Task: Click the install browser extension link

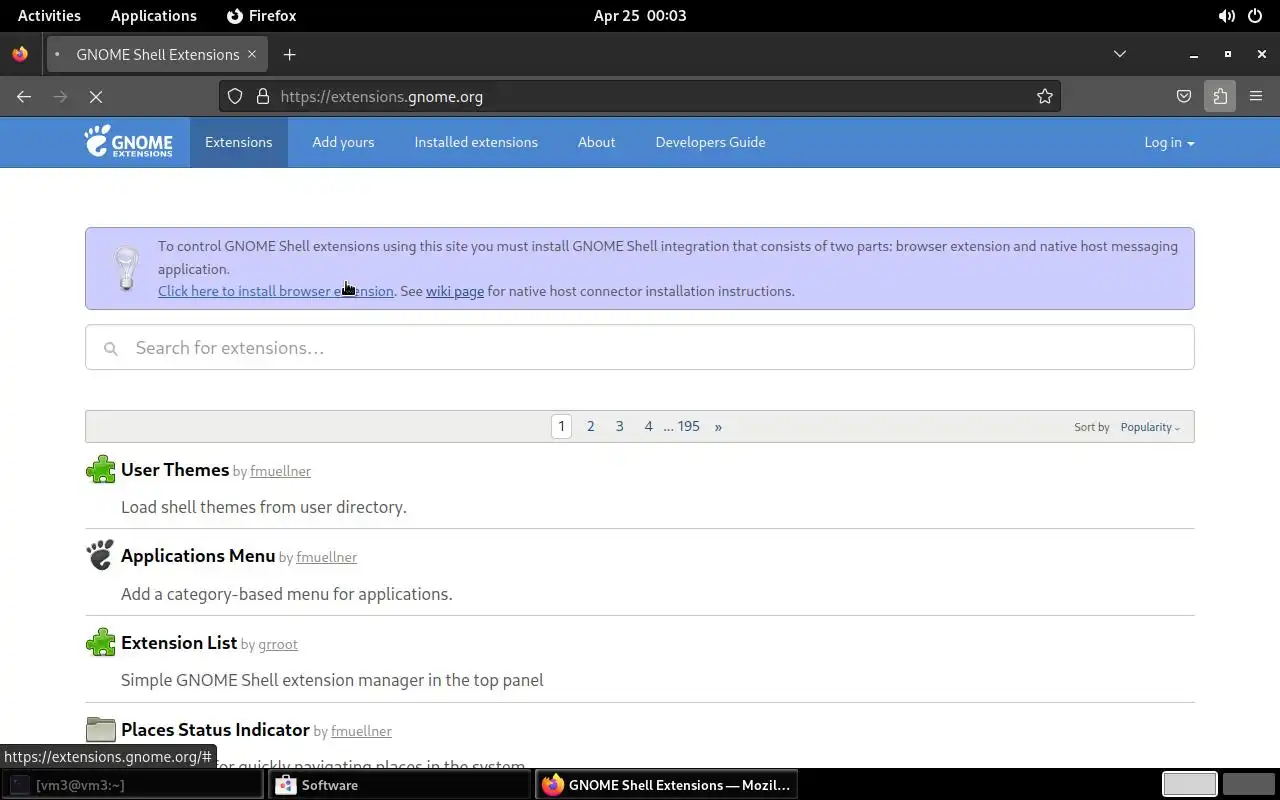Action: (x=275, y=291)
